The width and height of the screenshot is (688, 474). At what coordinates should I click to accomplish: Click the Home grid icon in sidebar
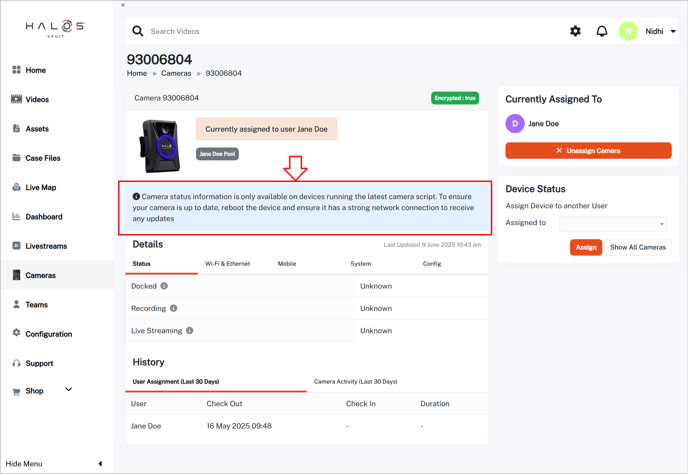point(16,70)
